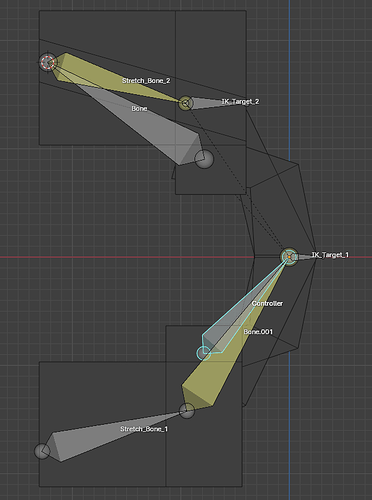
Task: Click the root sphere of Stretch_Bone_1
Action: click(x=42, y=451)
